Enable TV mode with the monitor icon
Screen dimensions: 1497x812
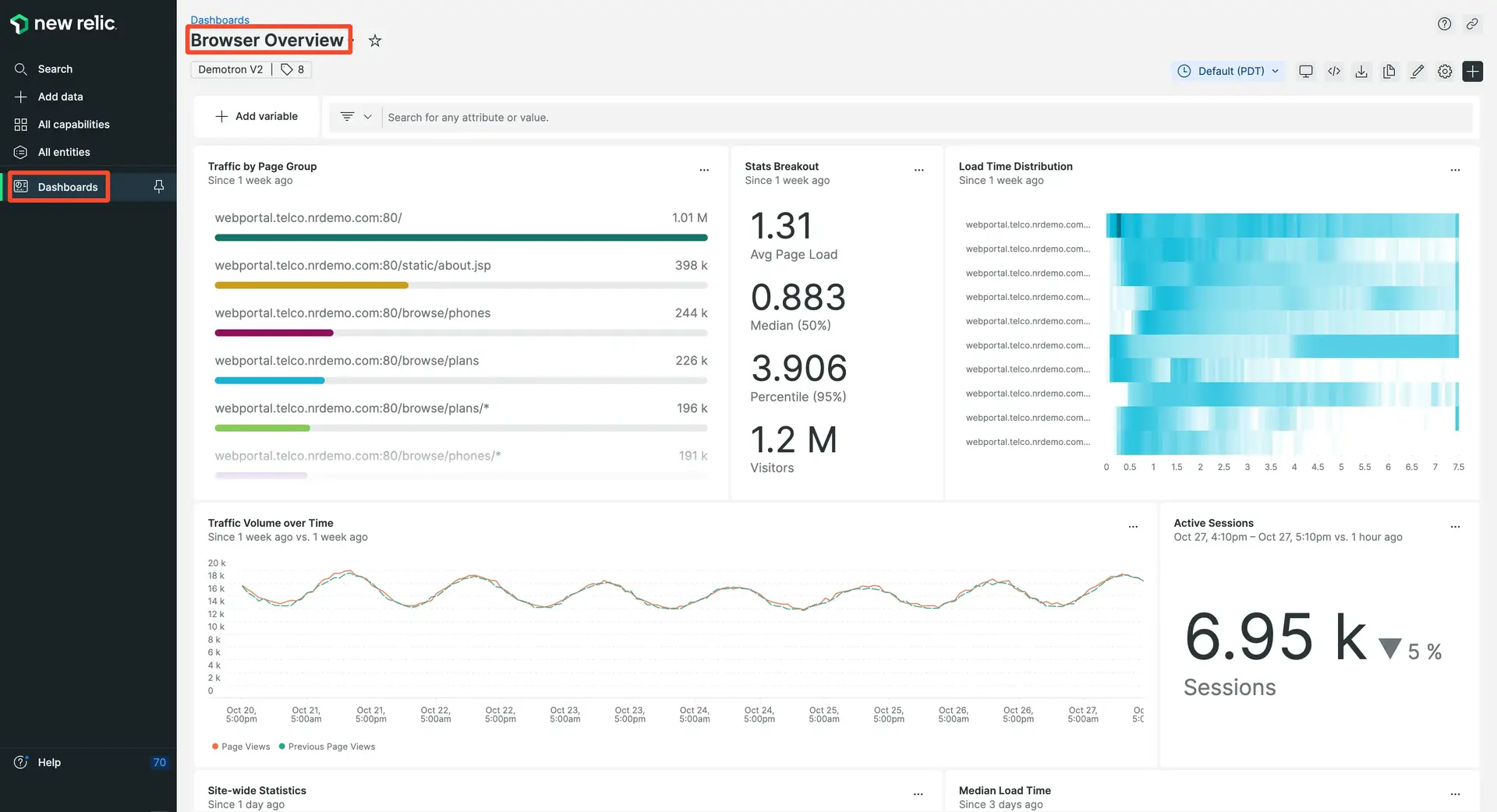coord(1305,71)
